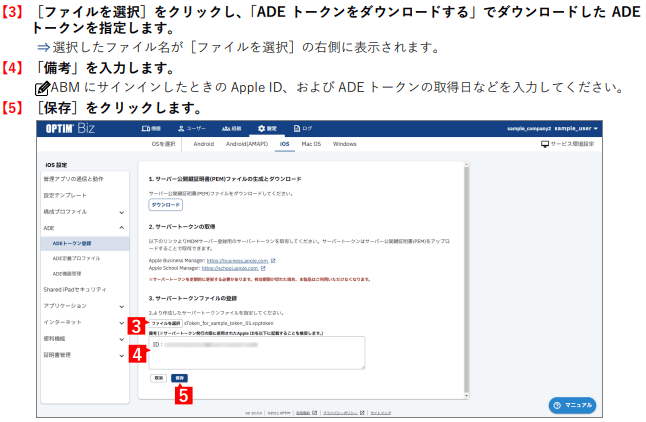
Task: Click the sample_company2 label
Action: [x=529, y=129]
